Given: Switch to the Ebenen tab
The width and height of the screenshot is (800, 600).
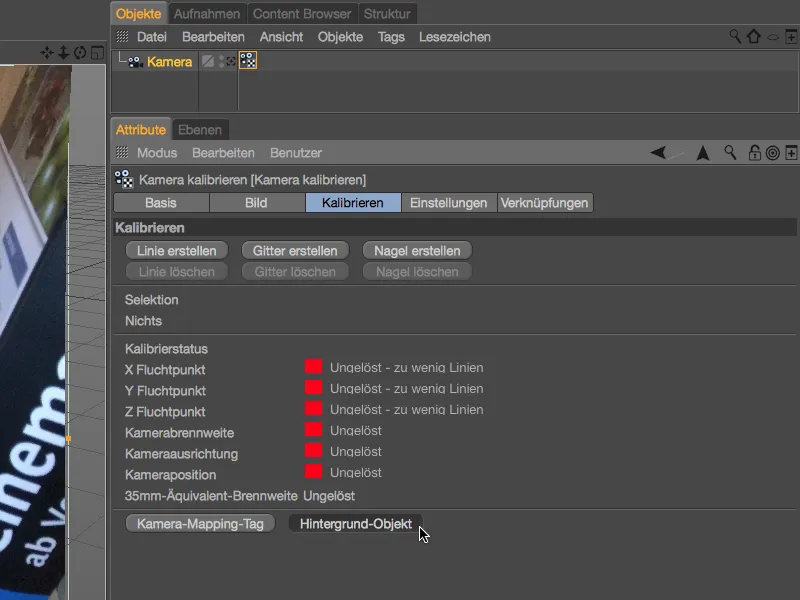Looking at the screenshot, I should (199, 130).
